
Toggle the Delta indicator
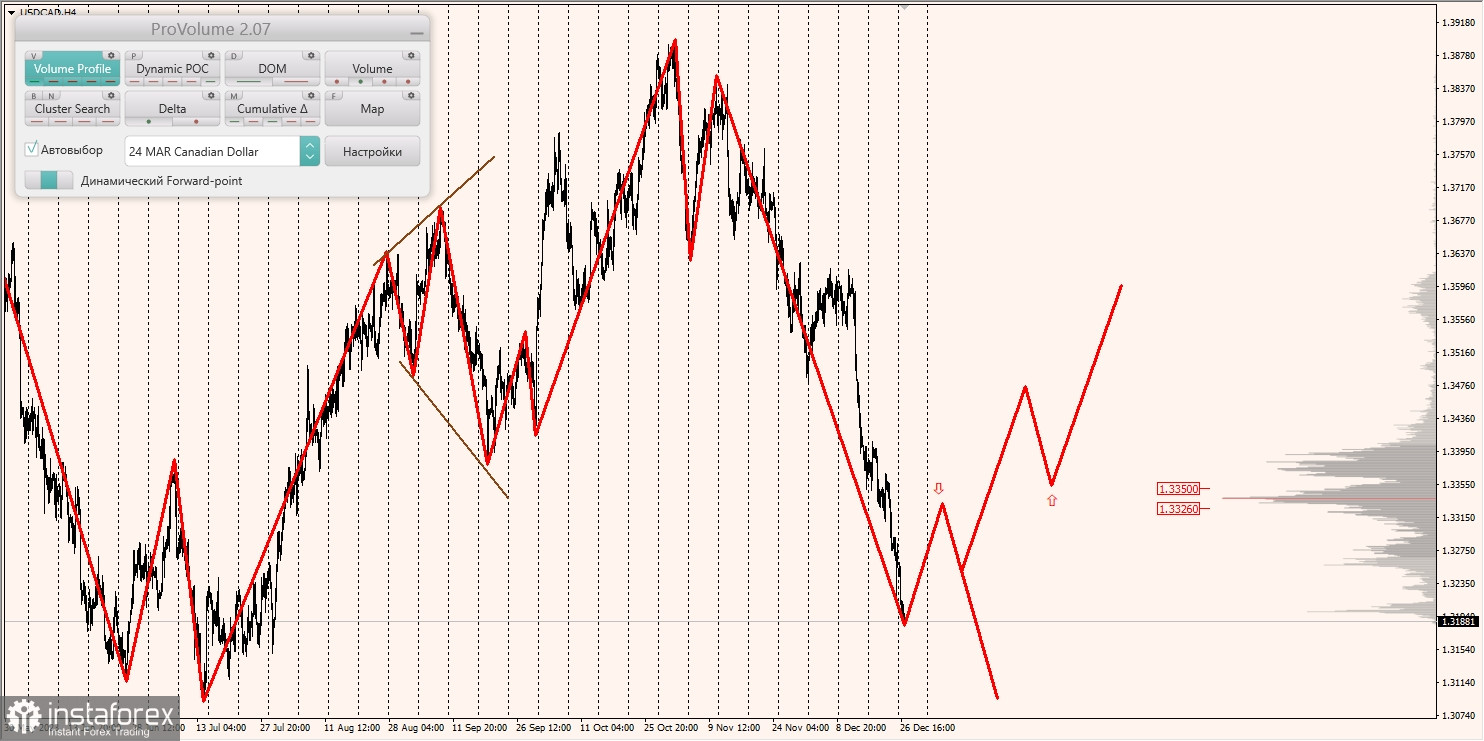172,108
